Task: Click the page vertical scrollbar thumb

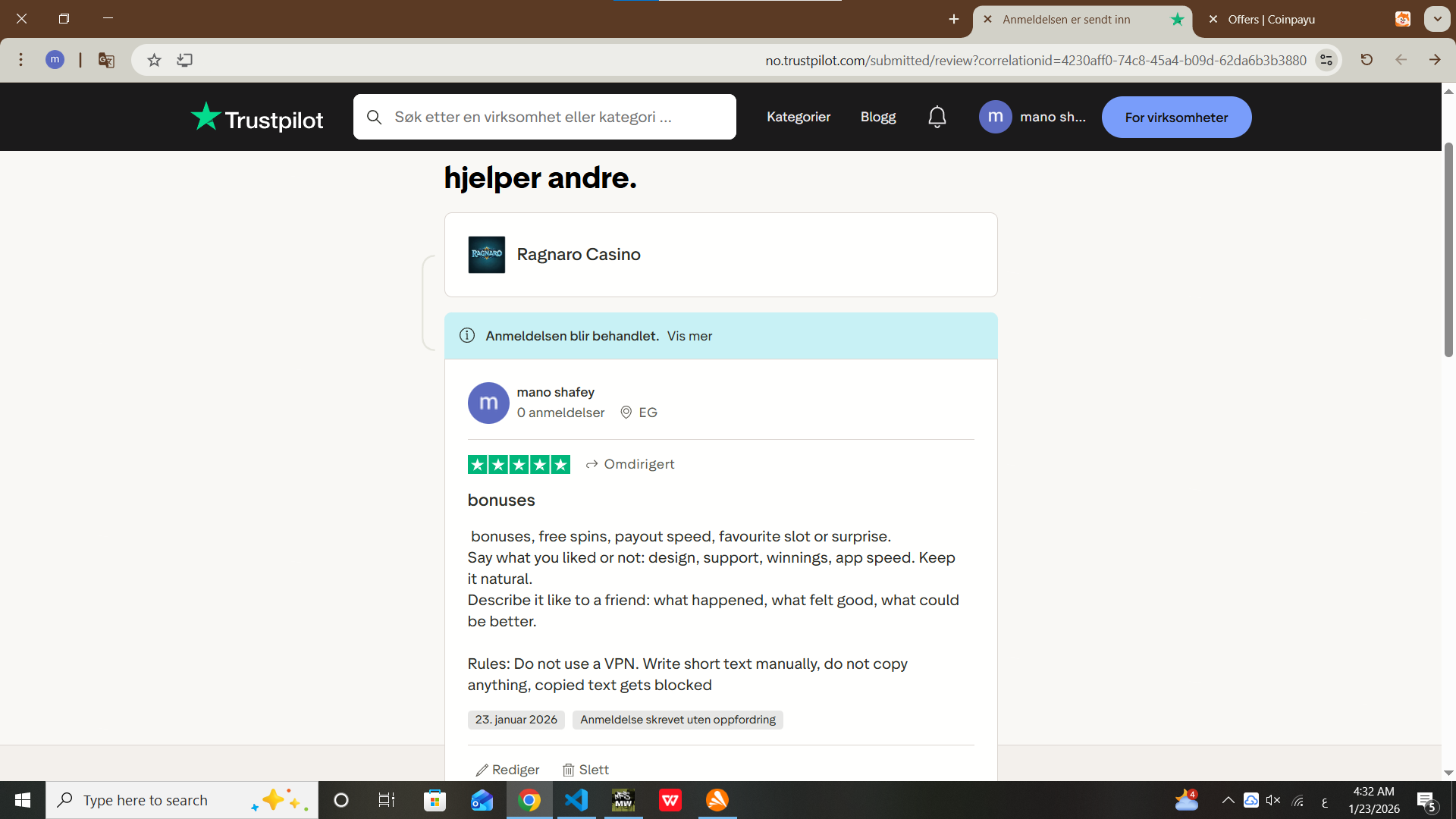Action: 1448,249
